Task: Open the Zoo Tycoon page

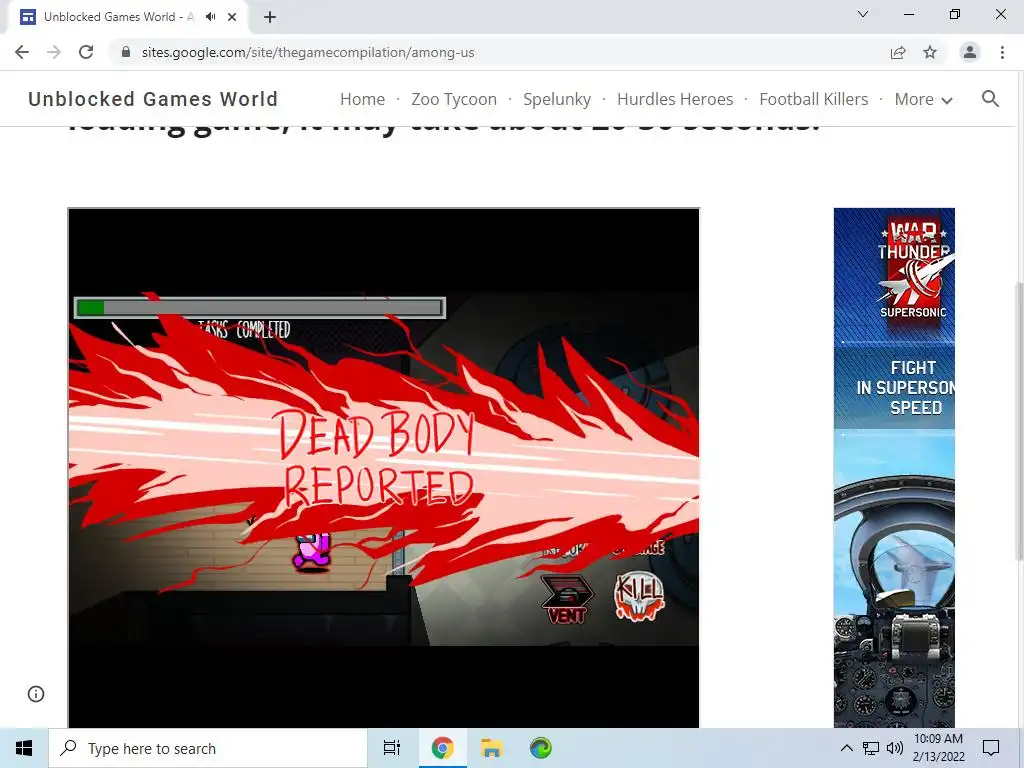Action: pyautogui.click(x=454, y=99)
